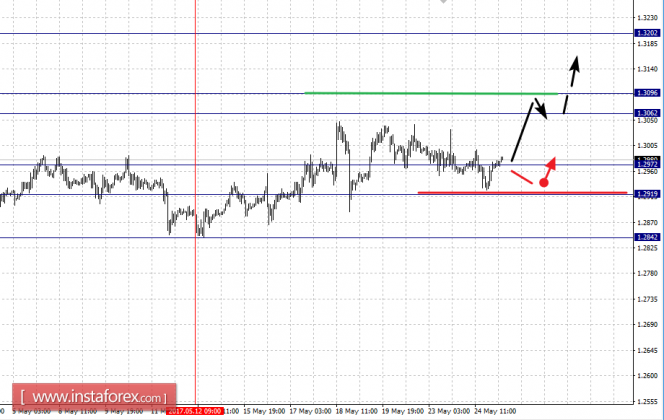The height and width of the screenshot is (420, 664).
Task: Click the red upward arrow head
Action: point(551,163)
